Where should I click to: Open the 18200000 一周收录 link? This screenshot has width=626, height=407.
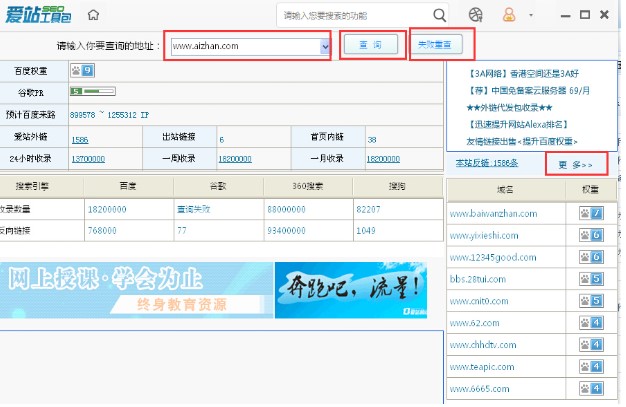point(235,159)
